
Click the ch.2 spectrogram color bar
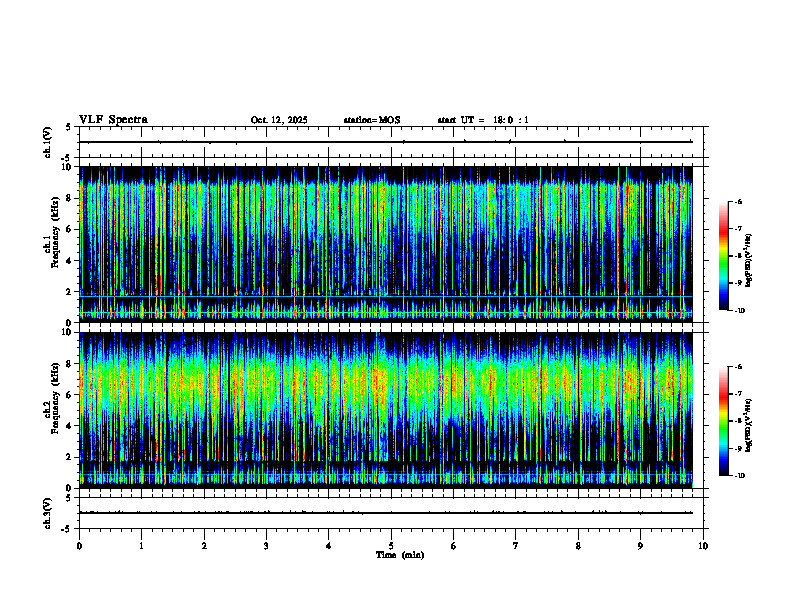(723, 421)
